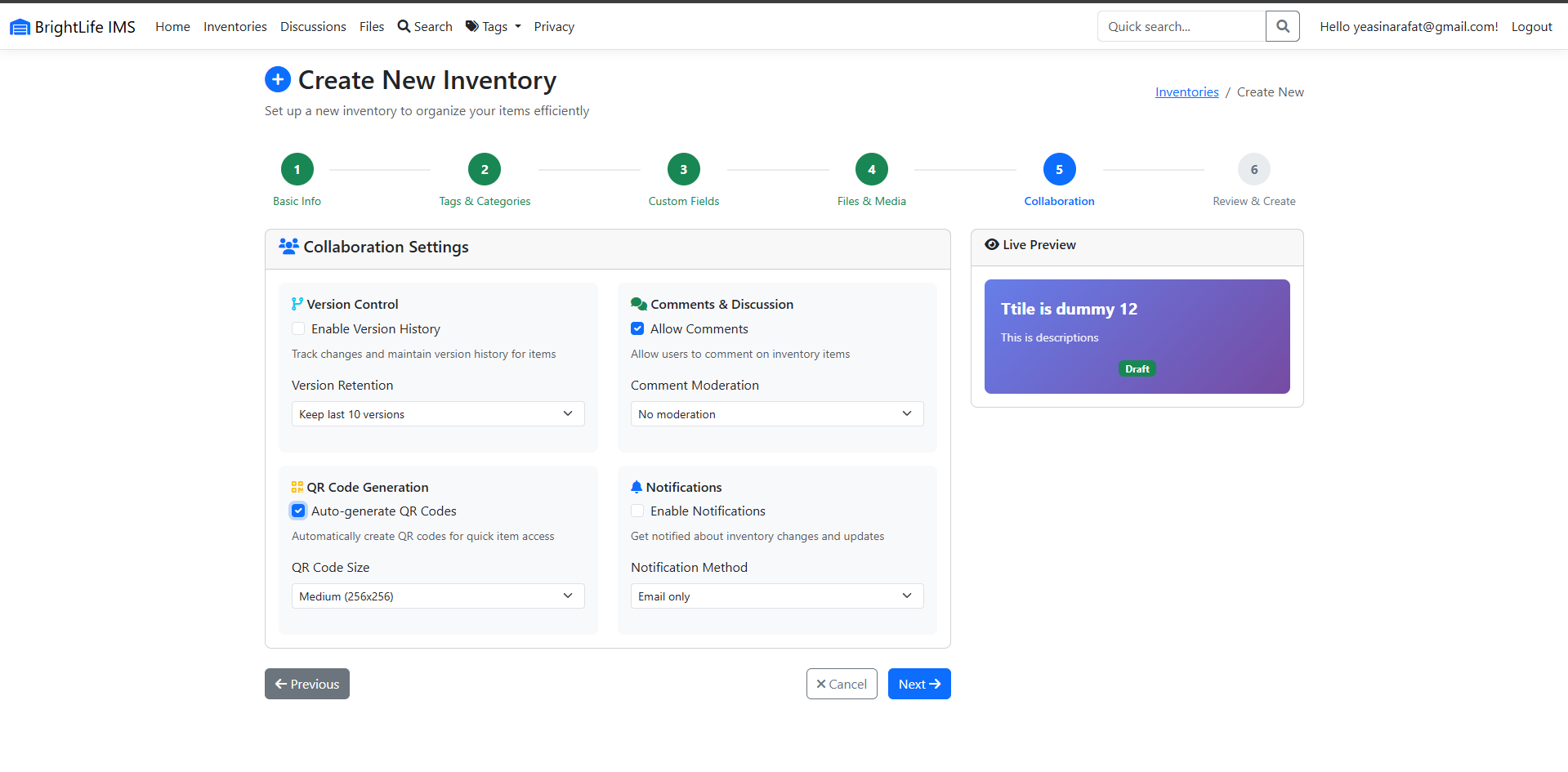This screenshot has height=772, width=1568.
Task: Click the blue plus icon beside page title
Action: click(278, 79)
